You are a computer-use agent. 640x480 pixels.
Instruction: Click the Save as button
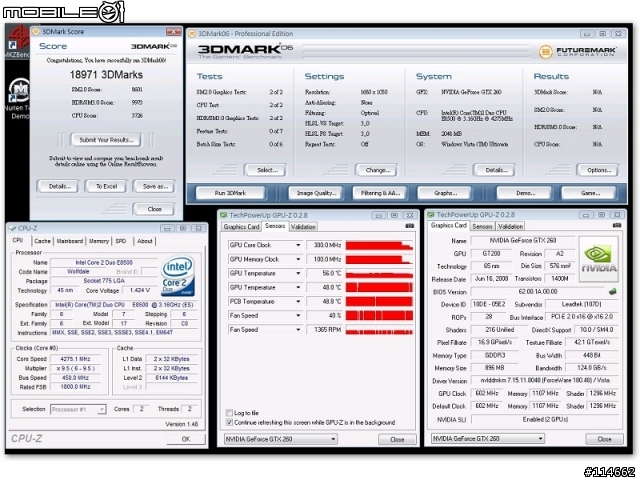click(155, 187)
